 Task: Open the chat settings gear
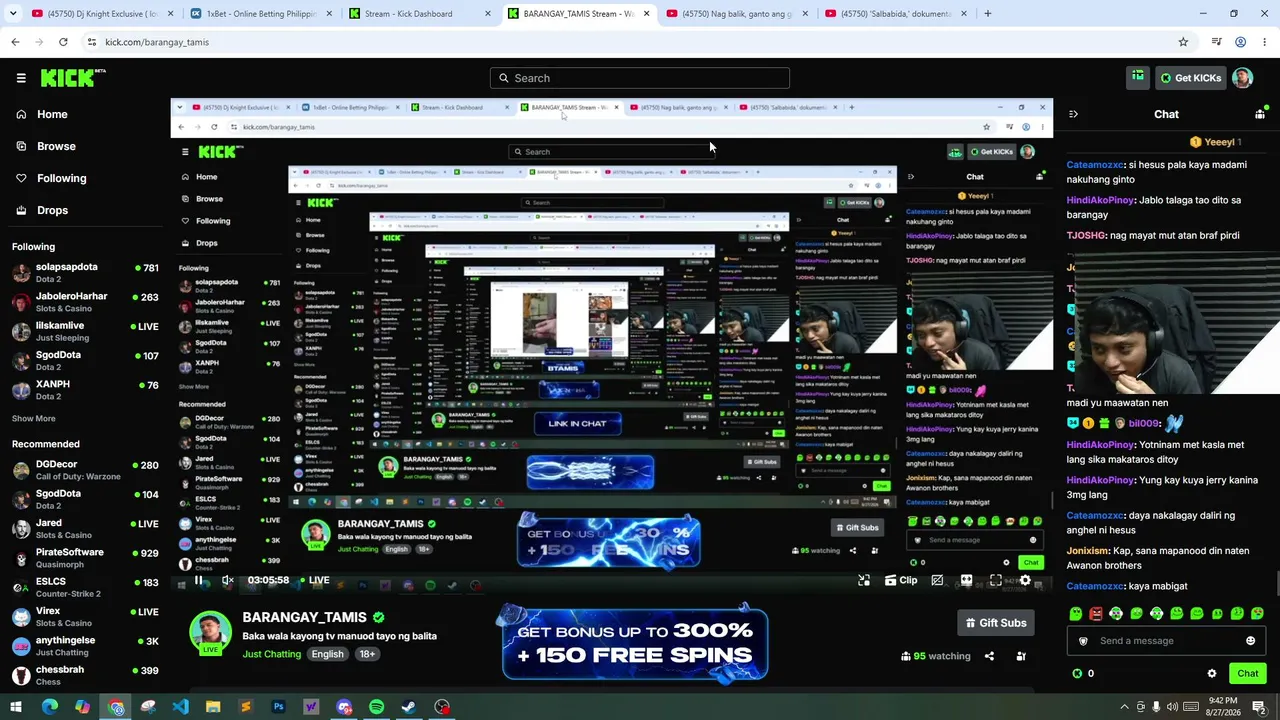coord(1212,674)
